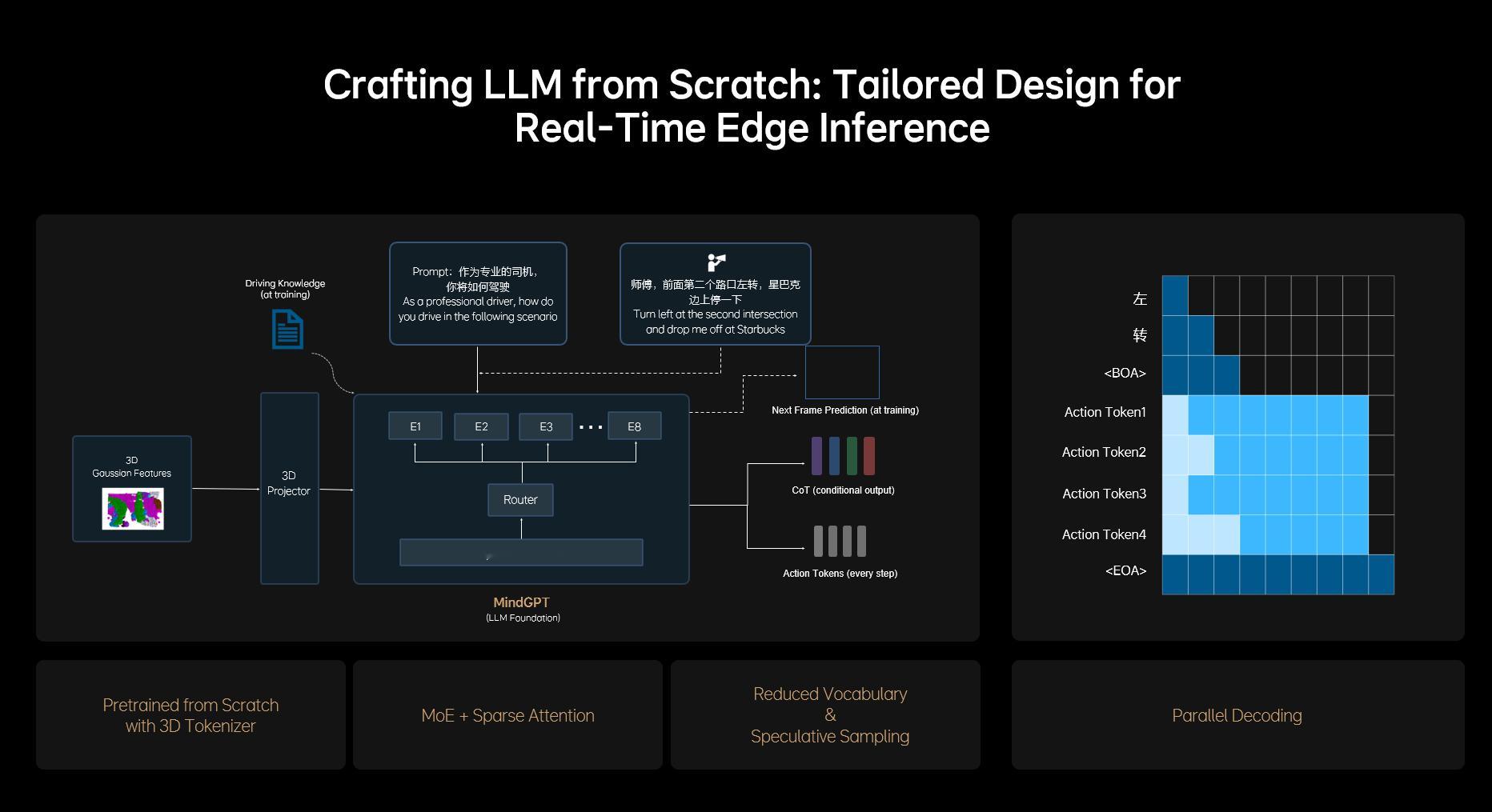The image size is (1492, 812).
Task: Click the 'Action Token3' row label
Action: point(1104,494)
